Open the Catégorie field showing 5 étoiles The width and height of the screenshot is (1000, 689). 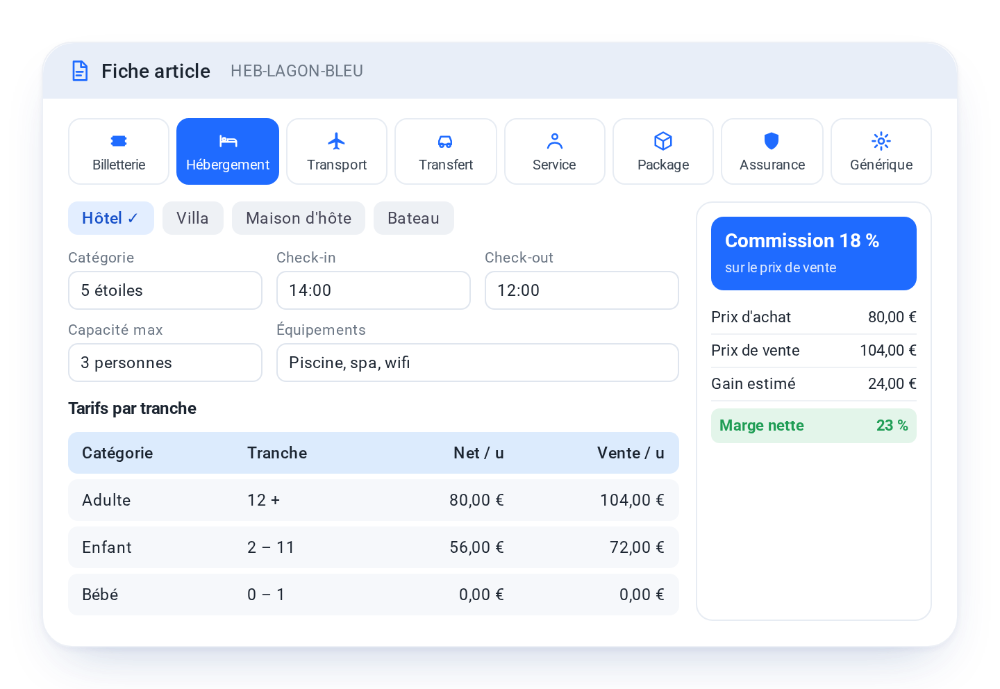[x=165, y=290]
